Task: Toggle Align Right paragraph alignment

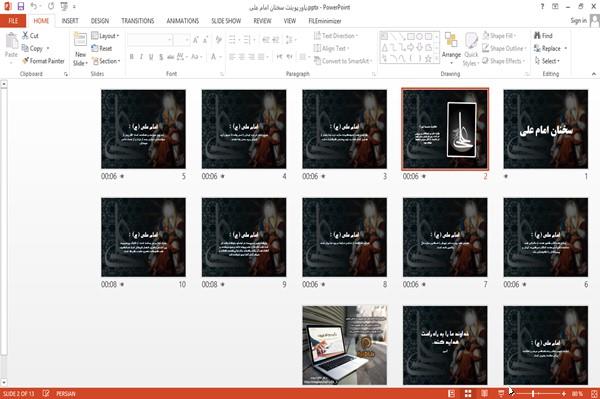Action: [x=251, y=57]
